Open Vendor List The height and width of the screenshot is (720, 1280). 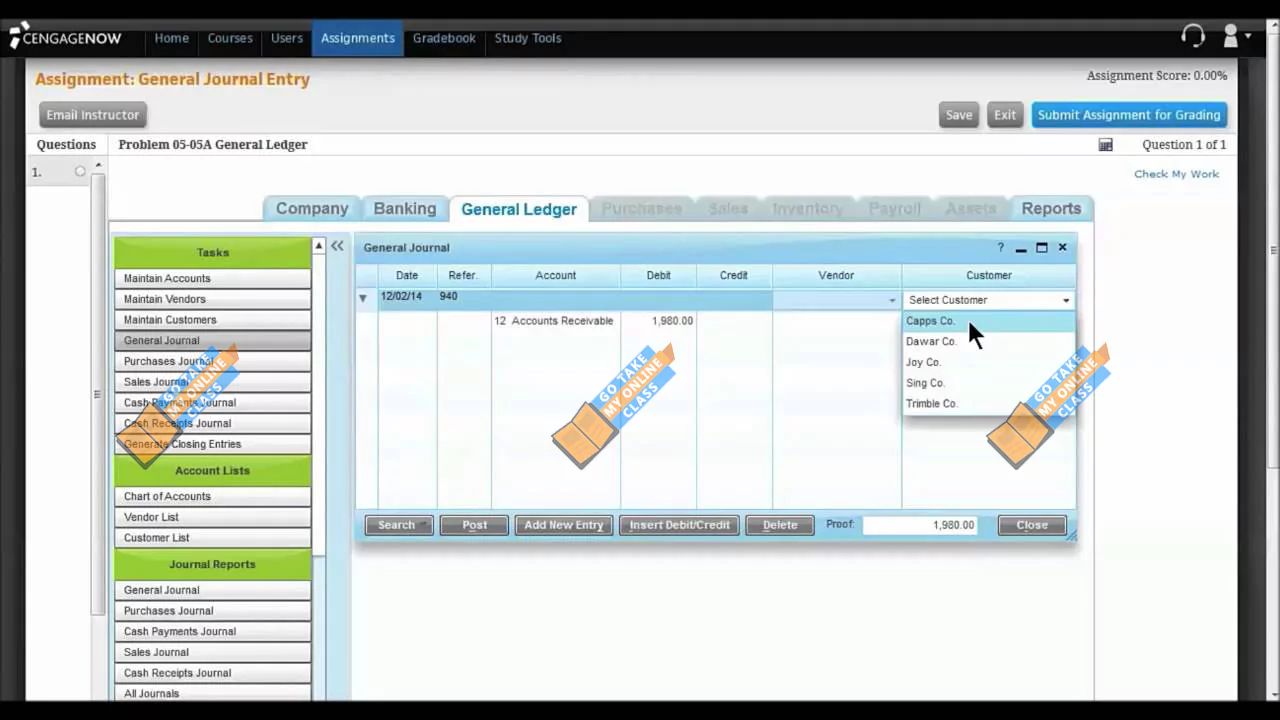[213, 517]
